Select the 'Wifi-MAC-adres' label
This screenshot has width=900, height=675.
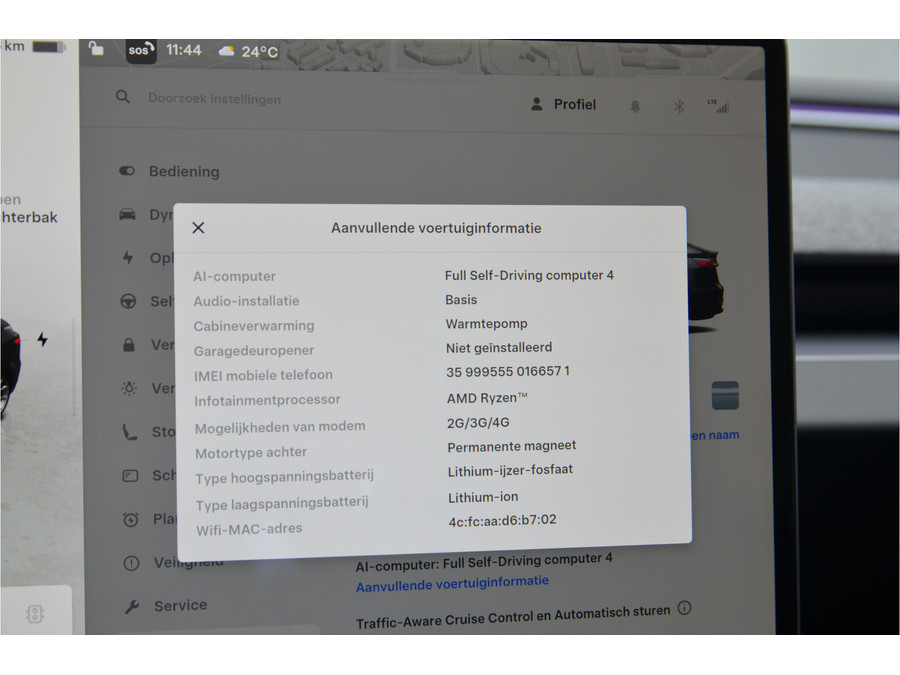tap(249, 529)
